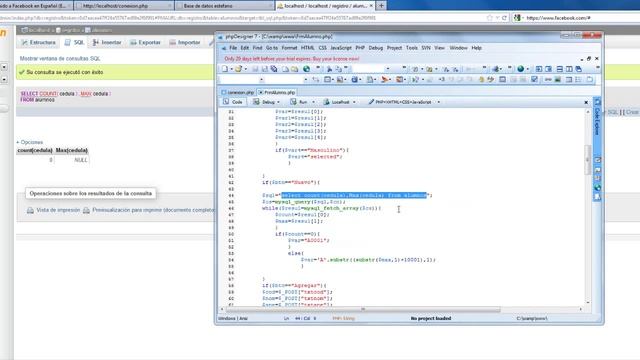Click the browser search box showing facebook.com

coord(576,18)
